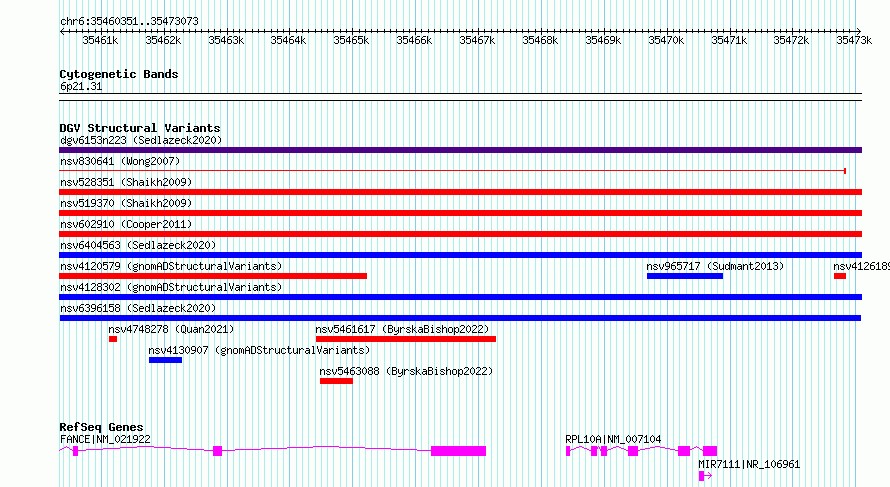Open the RPL10A|NM_007104 gene label
This screenshot has width=890, height=487.
coord(613,439)
